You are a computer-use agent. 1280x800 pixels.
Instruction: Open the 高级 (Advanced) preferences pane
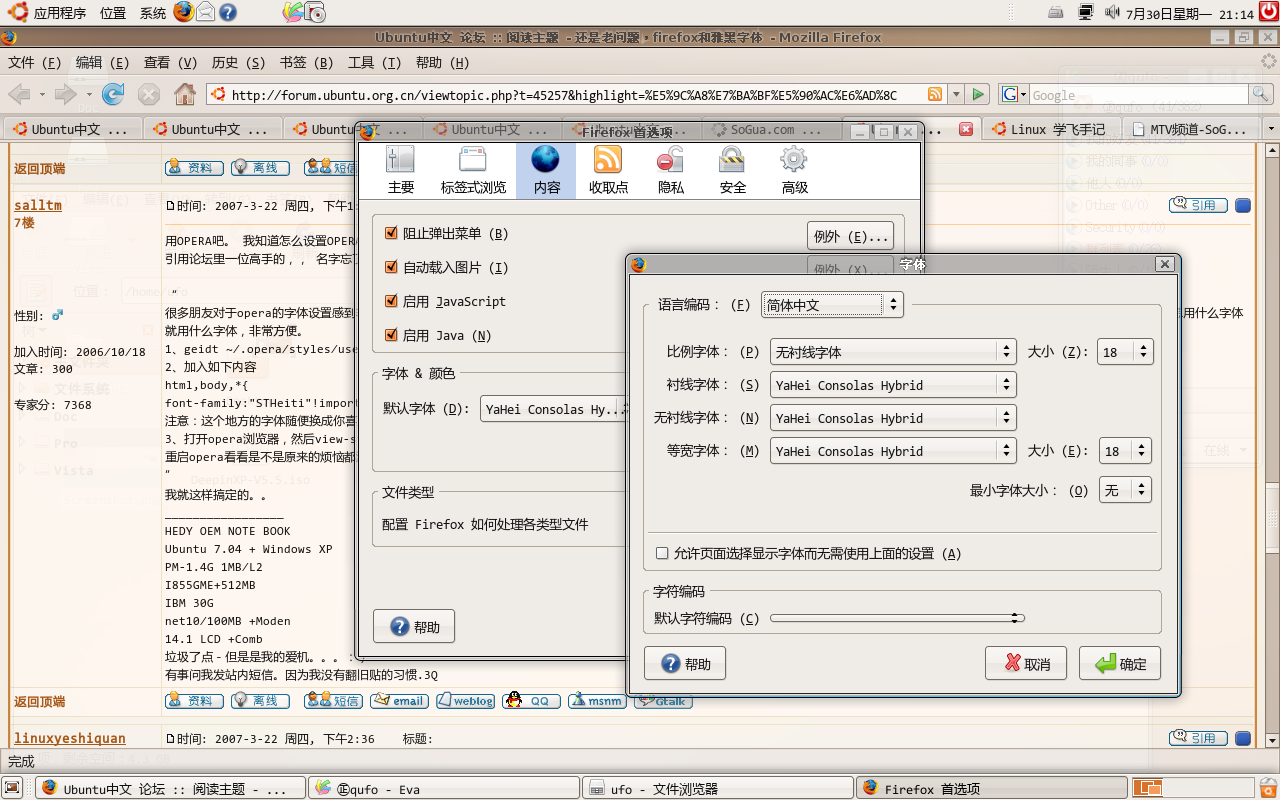(794, 170)
